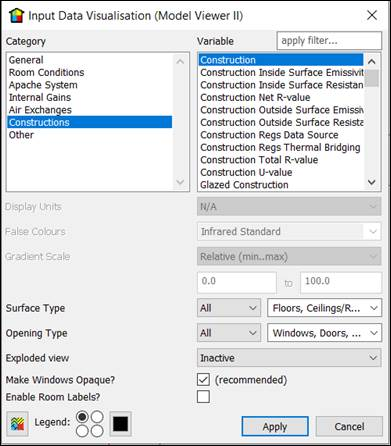Uncheck Make Windows Opaque checkbox
The width and height of the screenshot is (391, 446).
click(x=203, y=380)
